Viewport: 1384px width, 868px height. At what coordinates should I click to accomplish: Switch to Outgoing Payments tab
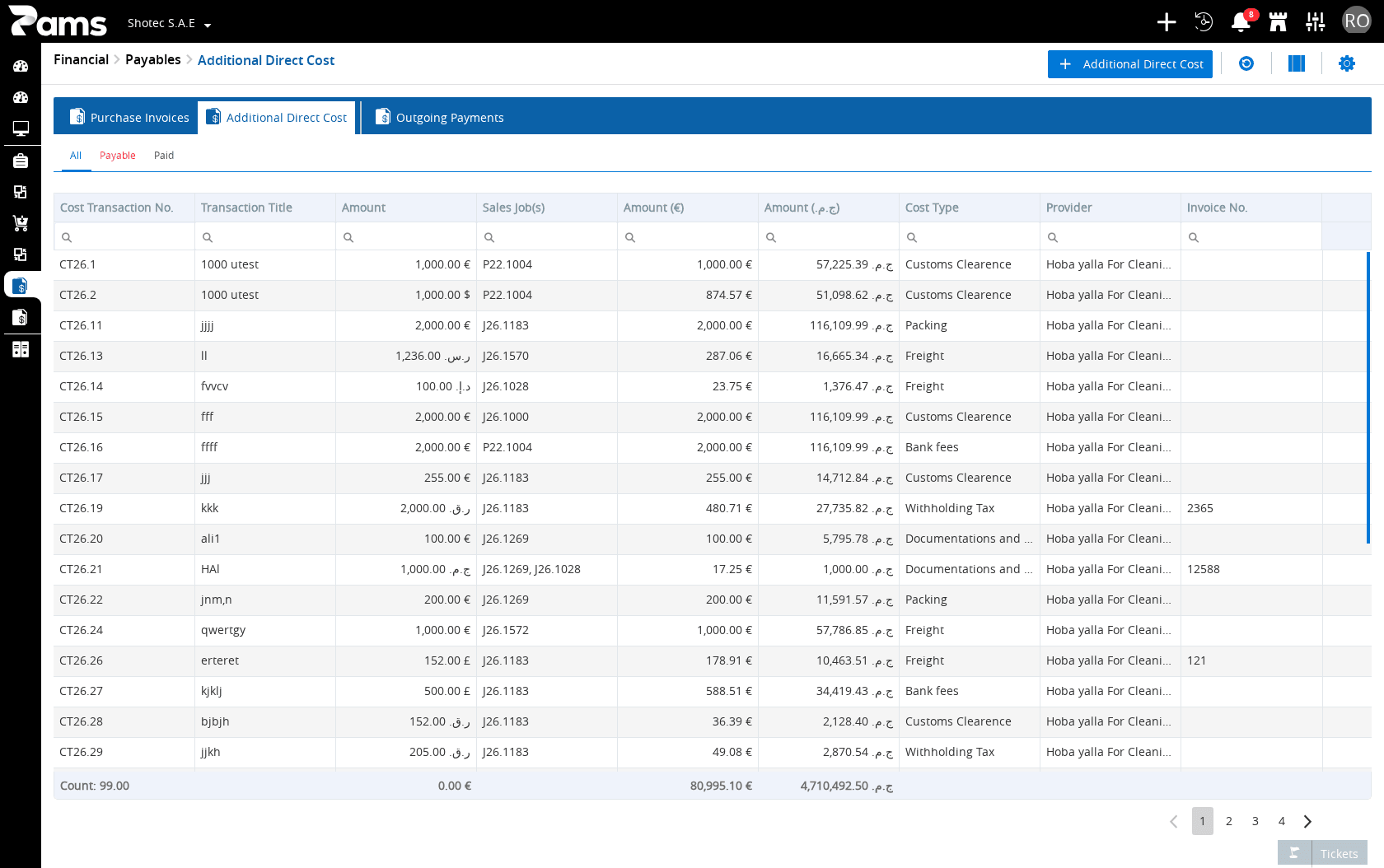[440, 118]
